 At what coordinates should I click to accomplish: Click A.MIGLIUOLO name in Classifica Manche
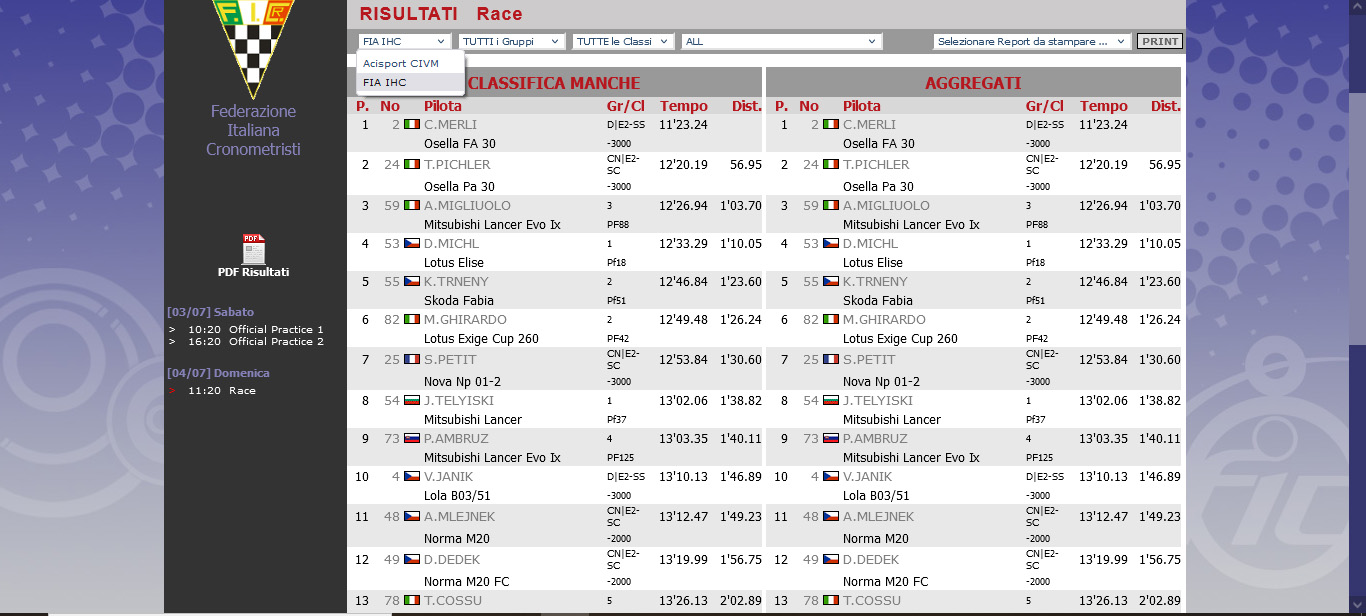[x=467, y=206]
